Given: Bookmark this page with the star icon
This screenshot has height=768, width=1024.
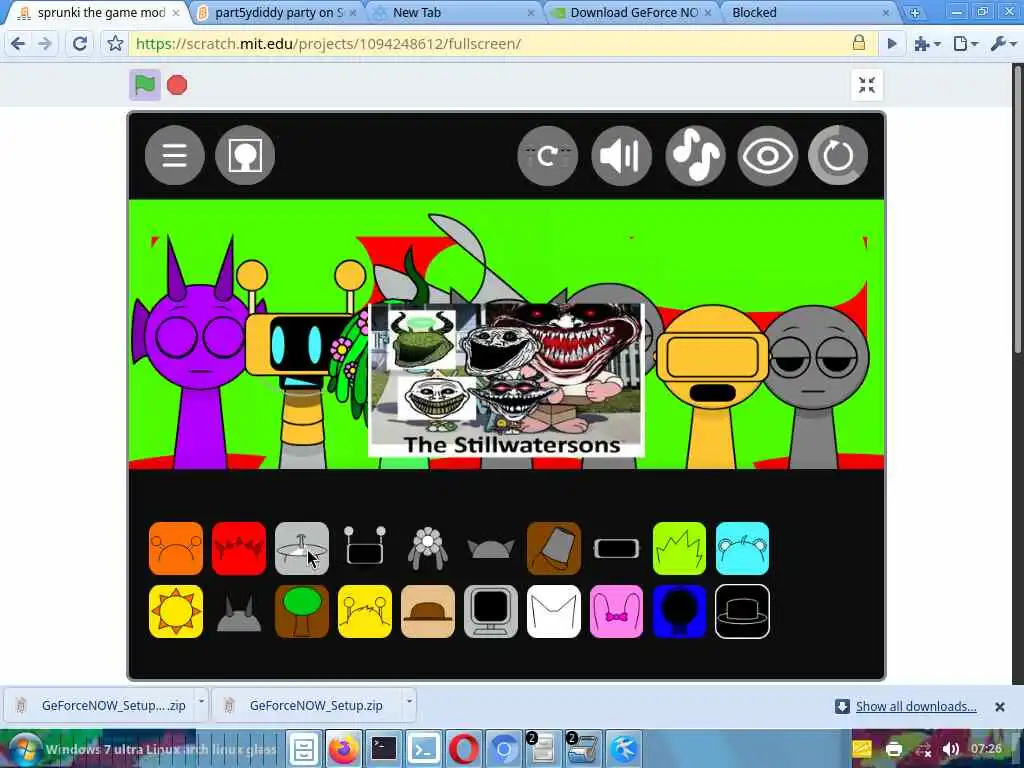Looking at the screenshot, I should pyautogui.click(x=116, y=44).
